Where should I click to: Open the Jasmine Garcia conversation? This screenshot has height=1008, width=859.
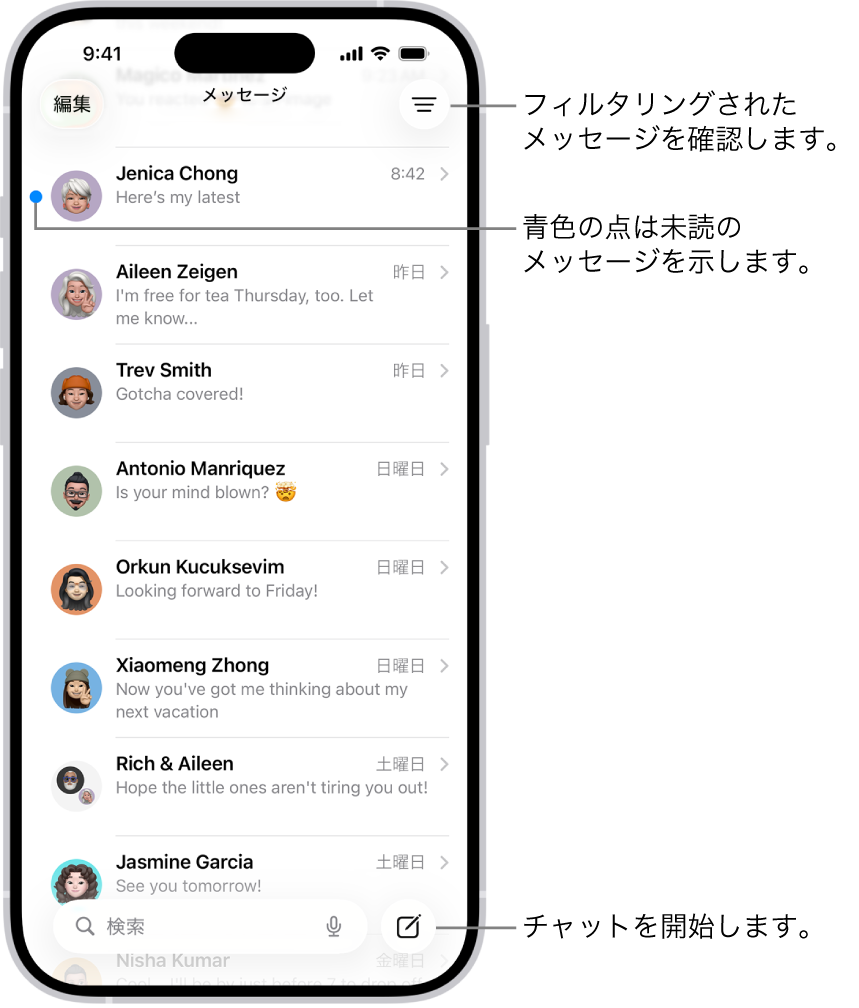tap(250, 874)
